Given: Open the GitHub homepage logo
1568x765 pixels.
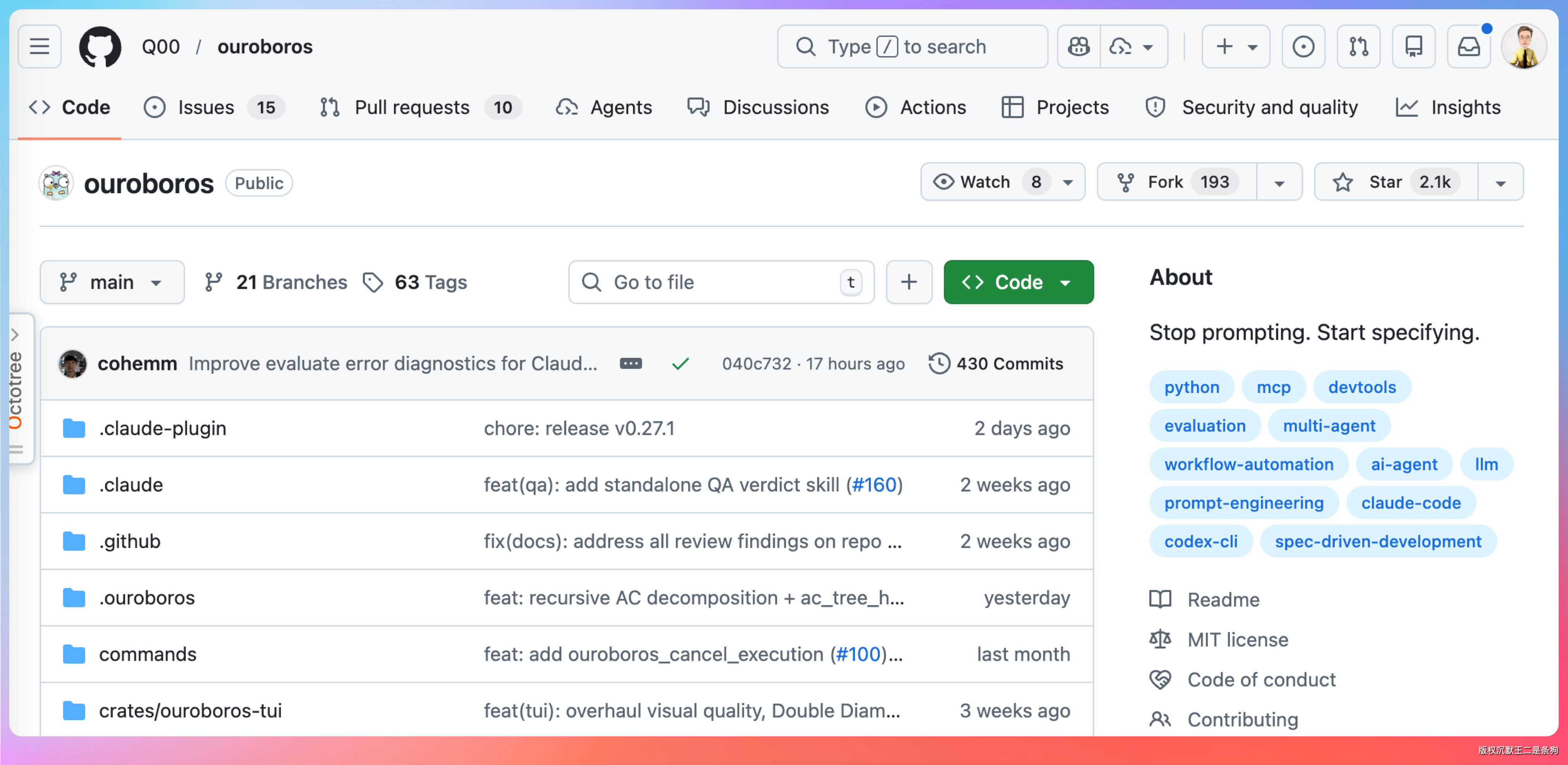Looking at the screenshot, I should tap(100, 47).
